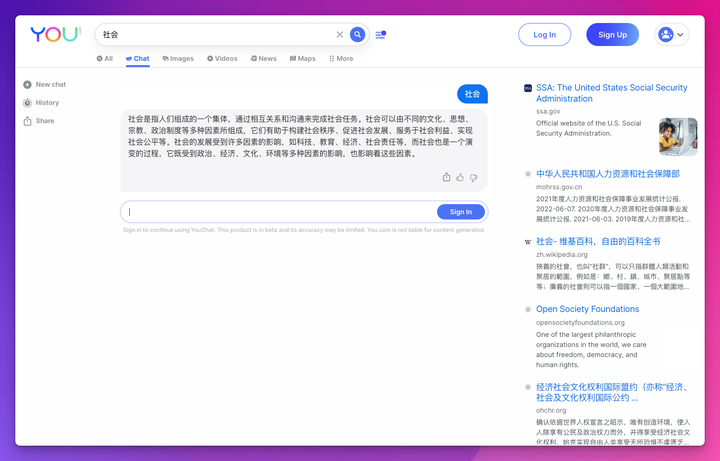Click the SSA result thumbnail image

click(678, 137)
